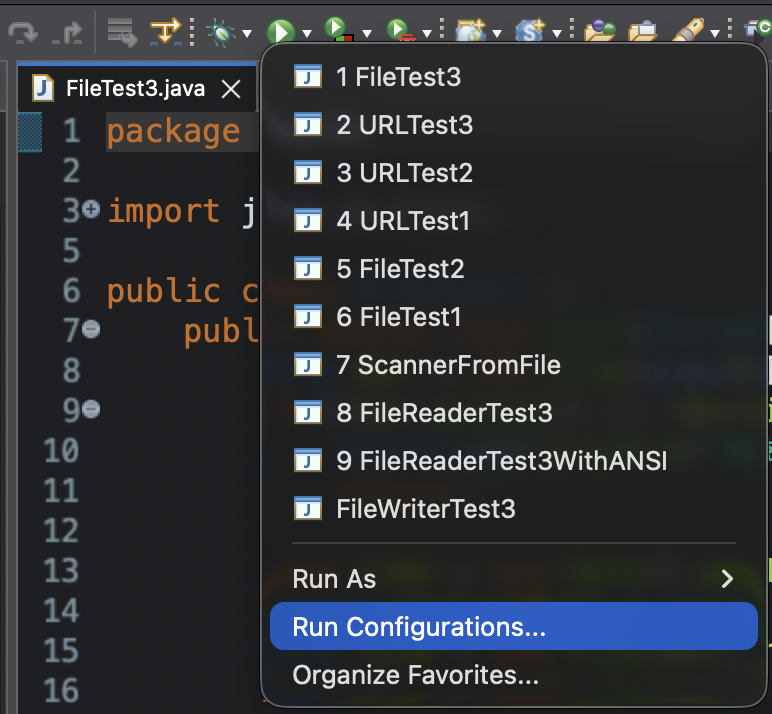Run the FileWriterTest3 entry

point(514,509)
